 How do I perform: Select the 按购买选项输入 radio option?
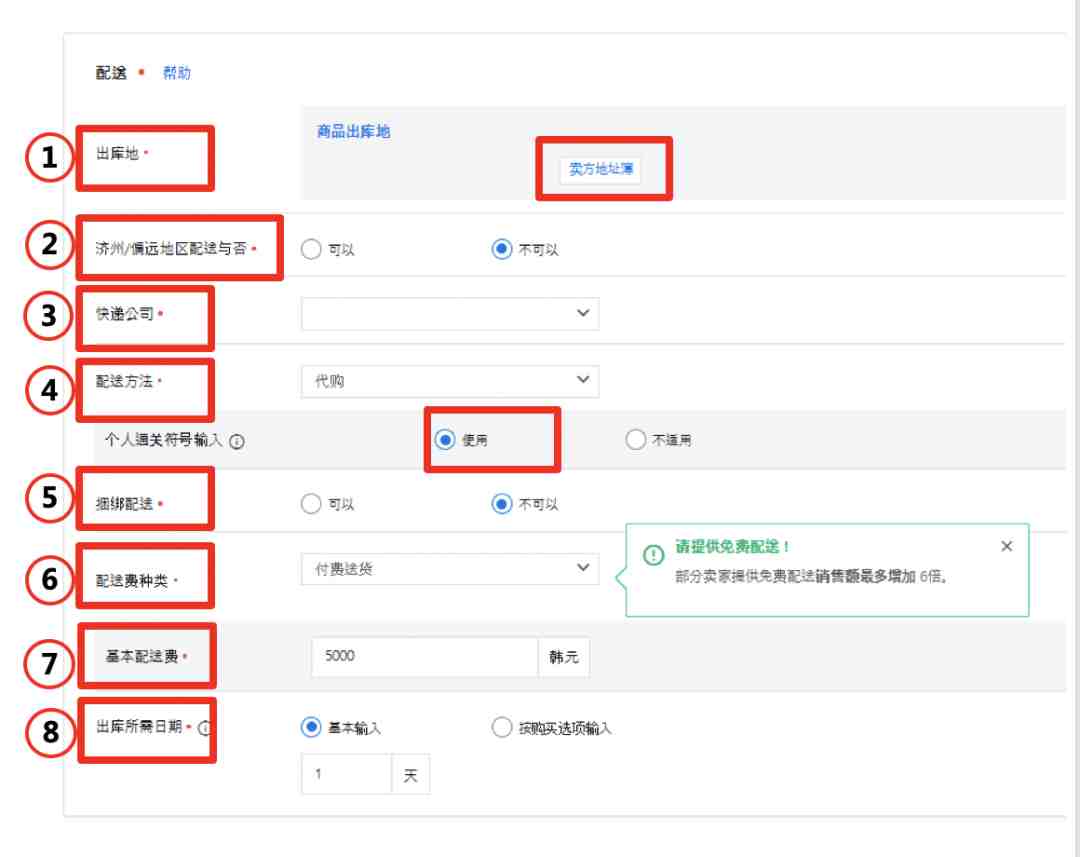click(501, 727)
